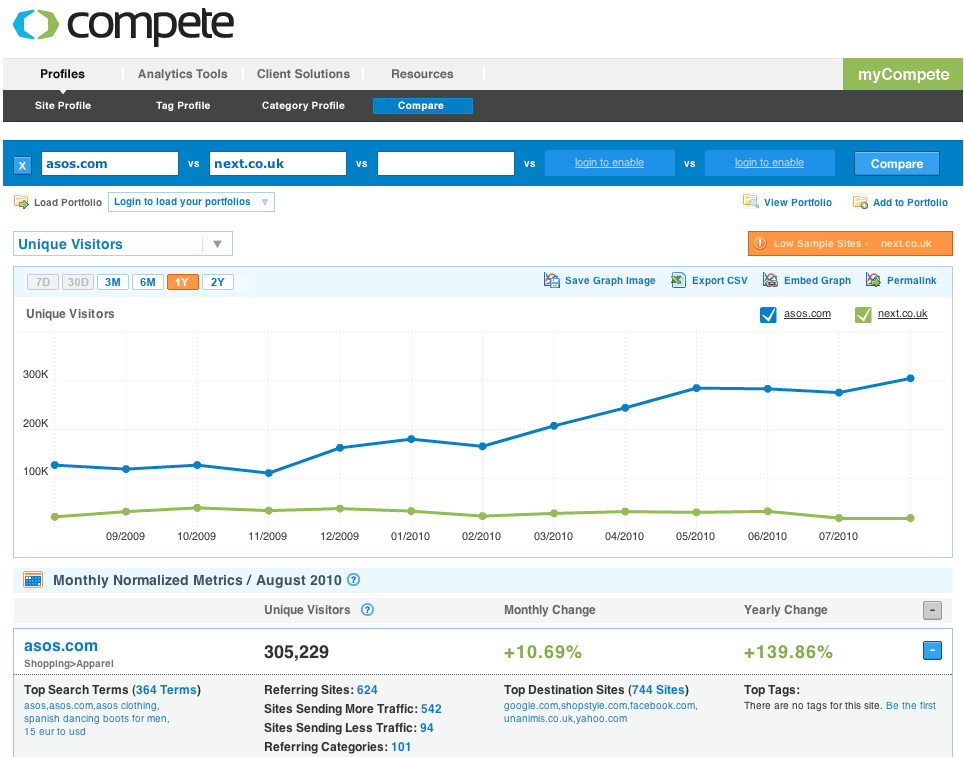
Task: Open asos.com legend link
Action: point(807,314)
